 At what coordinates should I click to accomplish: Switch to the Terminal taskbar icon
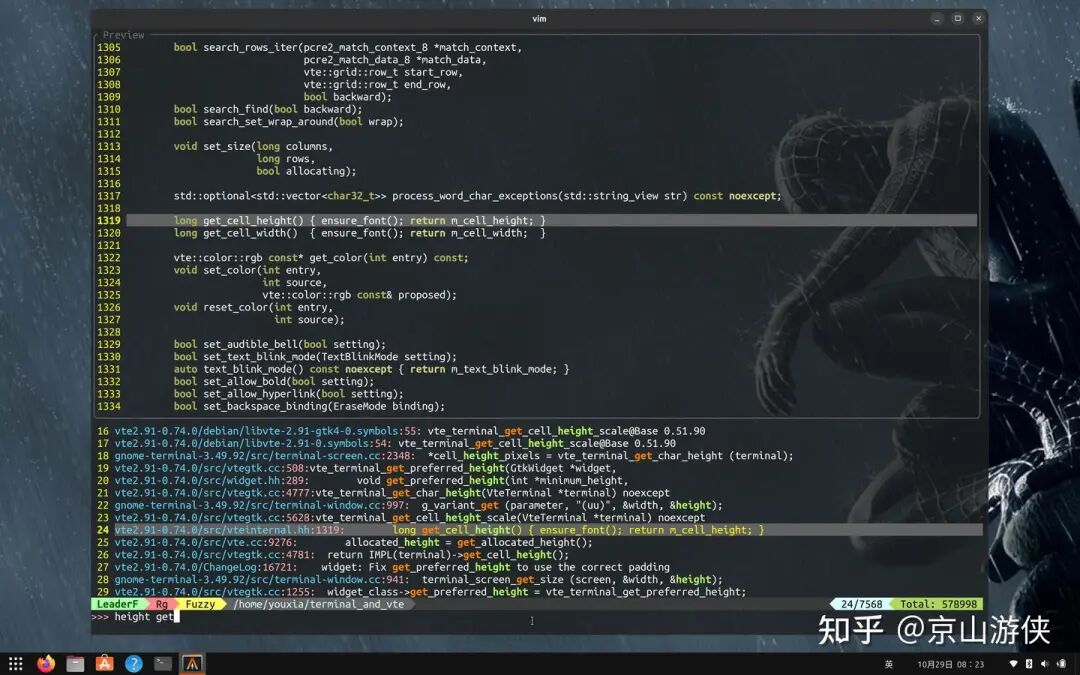[163, 663]
